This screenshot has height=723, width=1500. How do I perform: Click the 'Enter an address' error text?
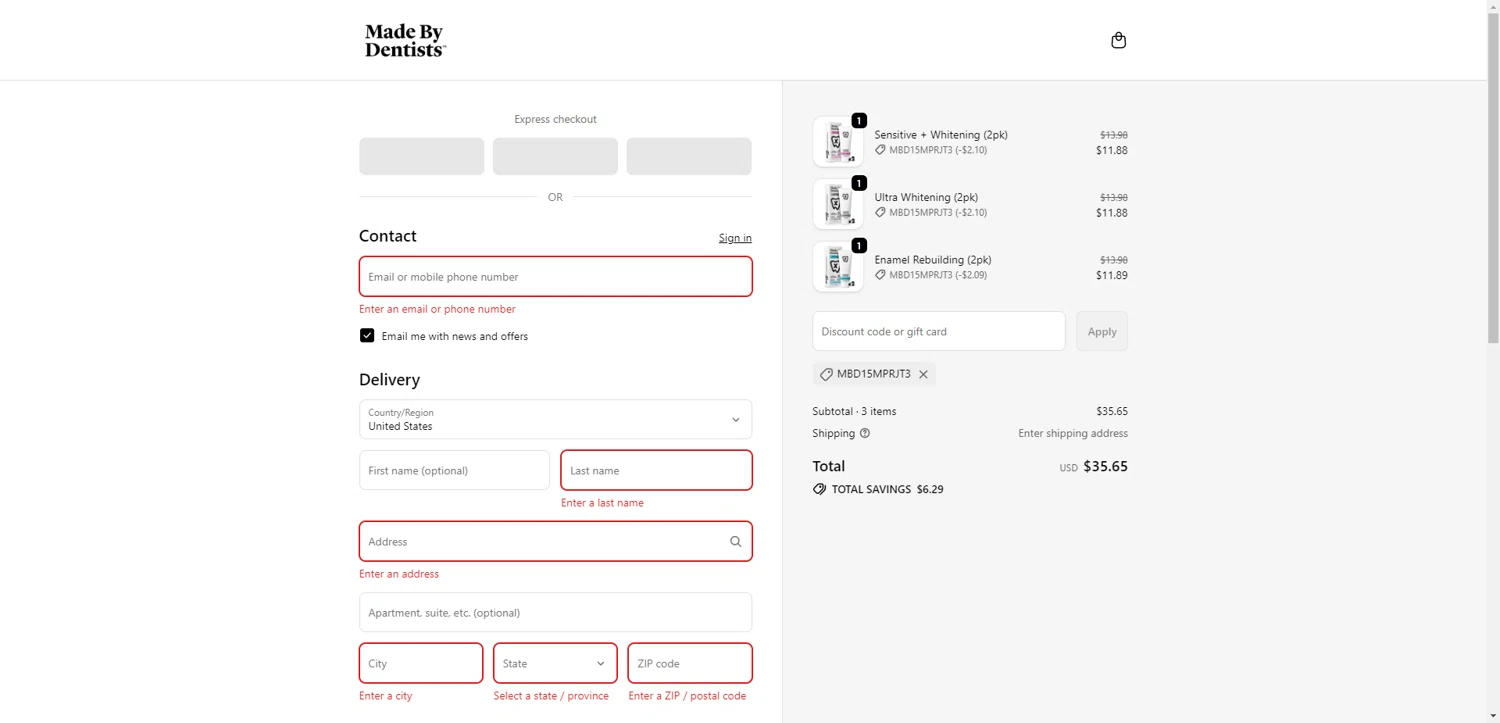(399, 574)
